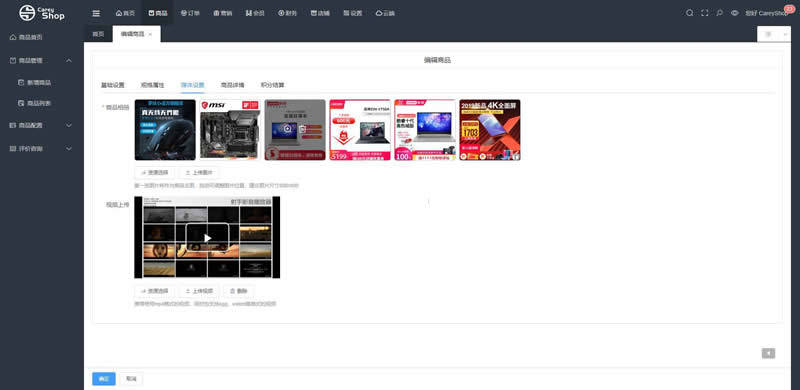Expand the 评价咨询 sidebar group

[x=42, y=149]
